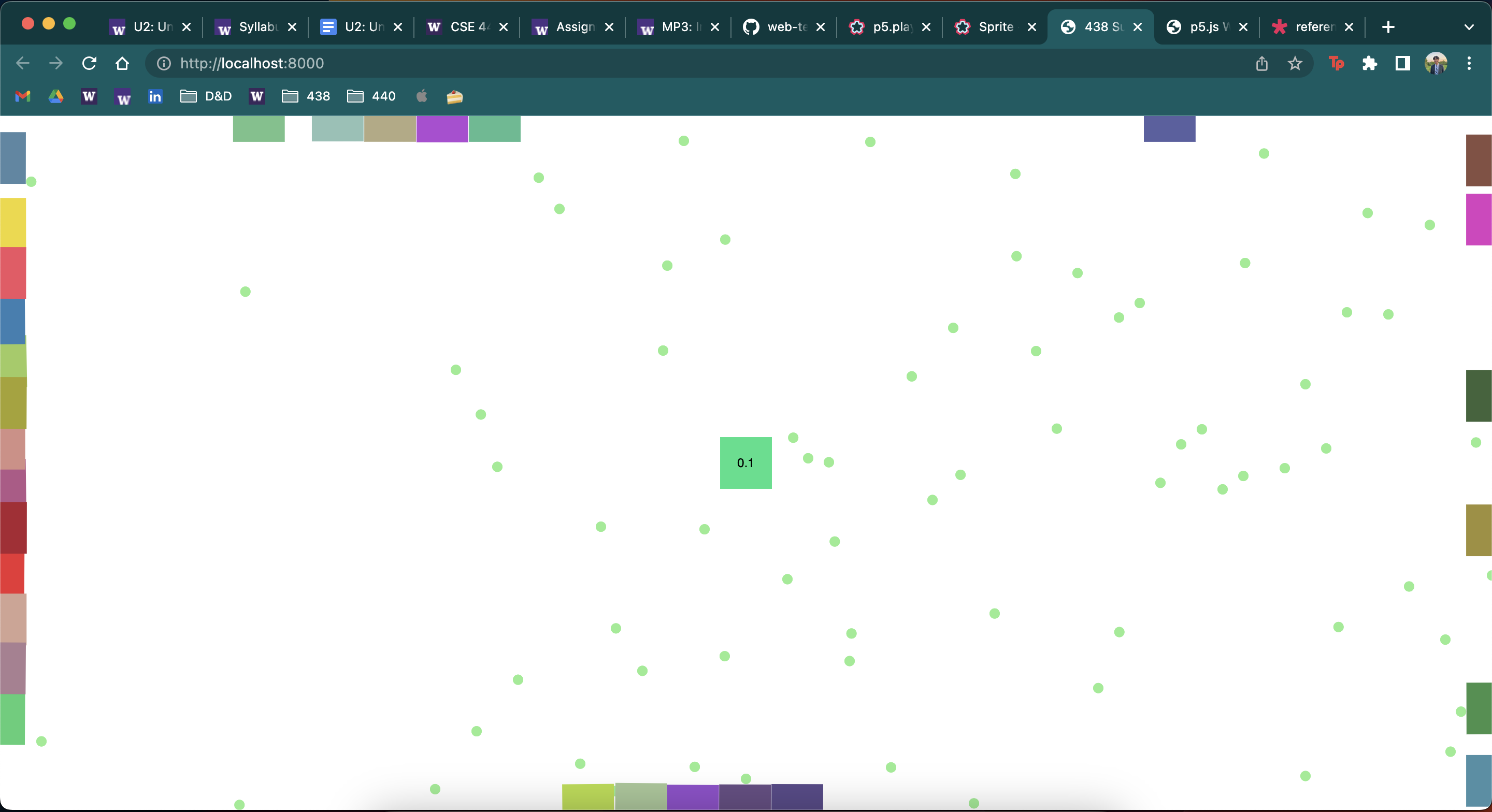This screenshot has width=1492, height=812.
Task: Click the dark green sidebar icon
Action: pyautogui.click(x=1479, y=396)
